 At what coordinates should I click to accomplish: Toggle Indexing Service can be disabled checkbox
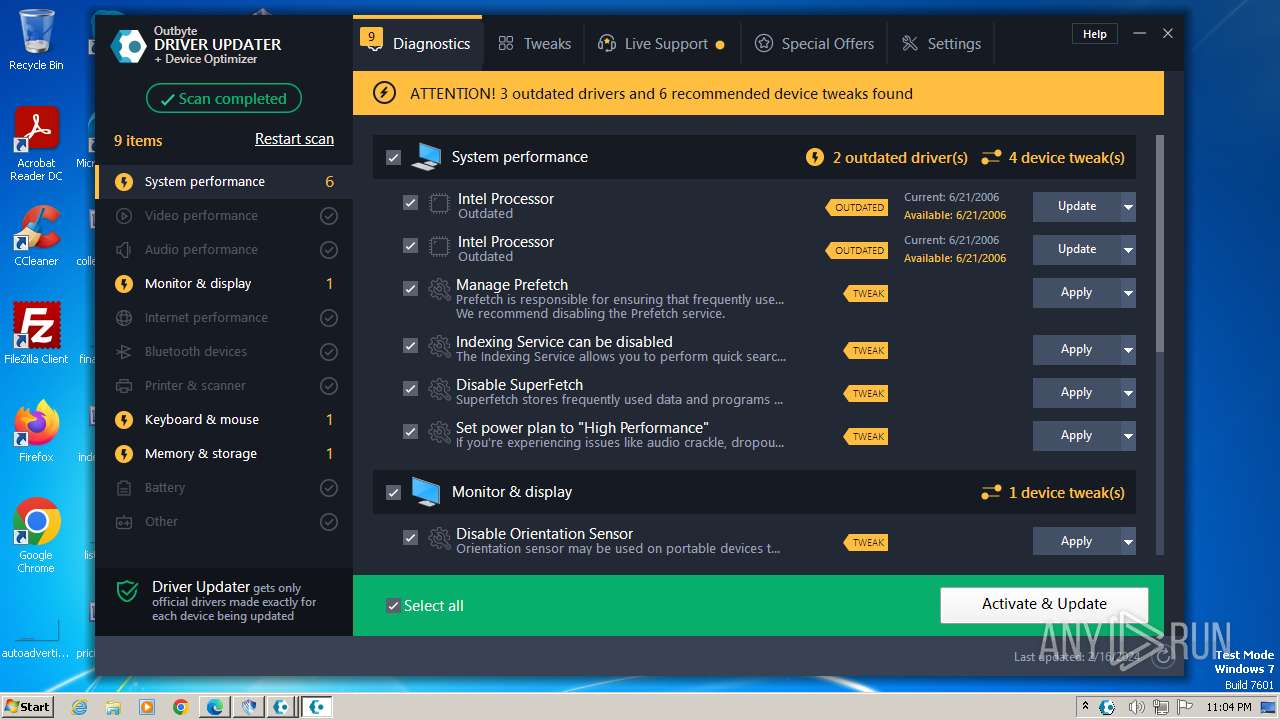[410, 345]
